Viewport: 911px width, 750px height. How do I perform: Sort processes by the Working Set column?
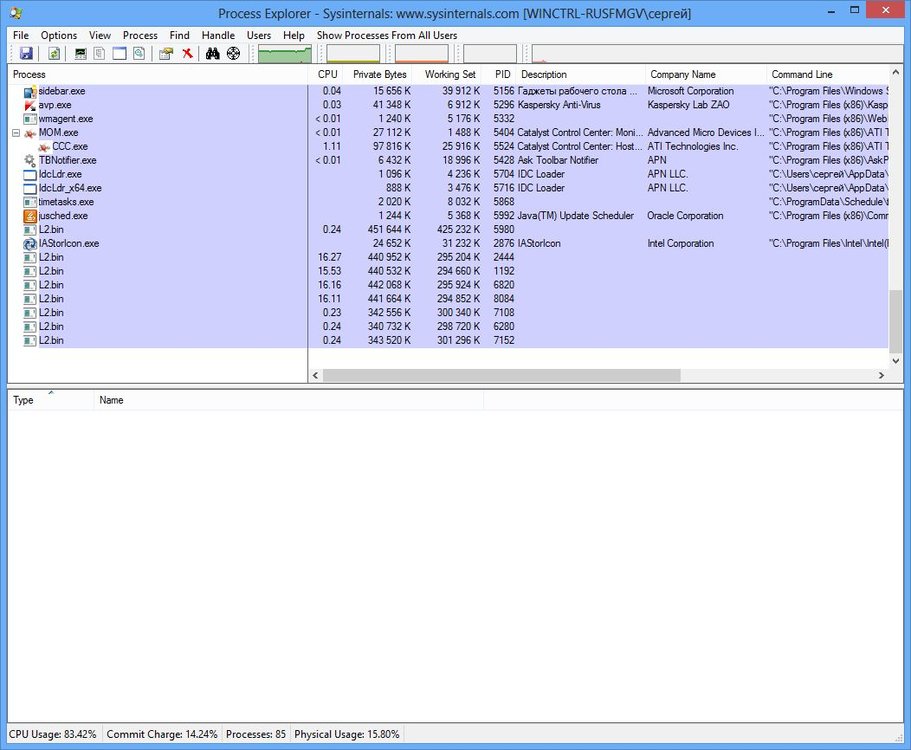click(x=449, y=75)
